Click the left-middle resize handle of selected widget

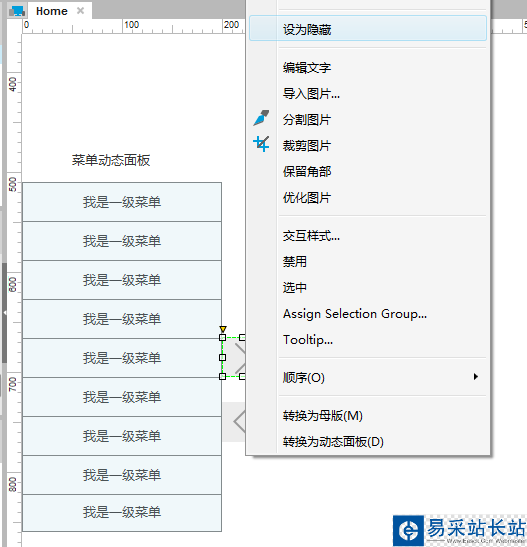tap(222, 357)
